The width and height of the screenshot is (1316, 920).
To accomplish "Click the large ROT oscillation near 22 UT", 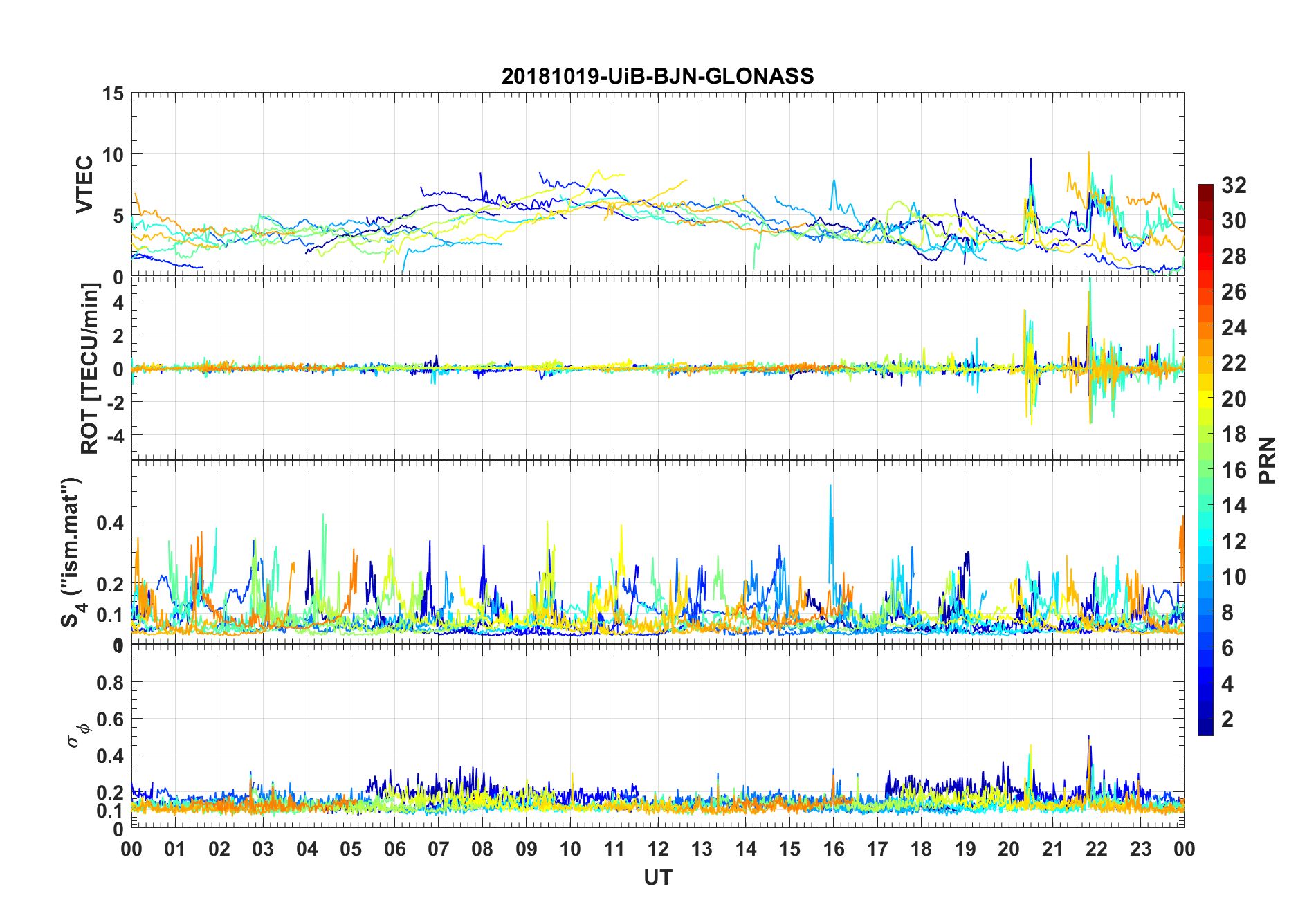I will [x=1090, y=351].
